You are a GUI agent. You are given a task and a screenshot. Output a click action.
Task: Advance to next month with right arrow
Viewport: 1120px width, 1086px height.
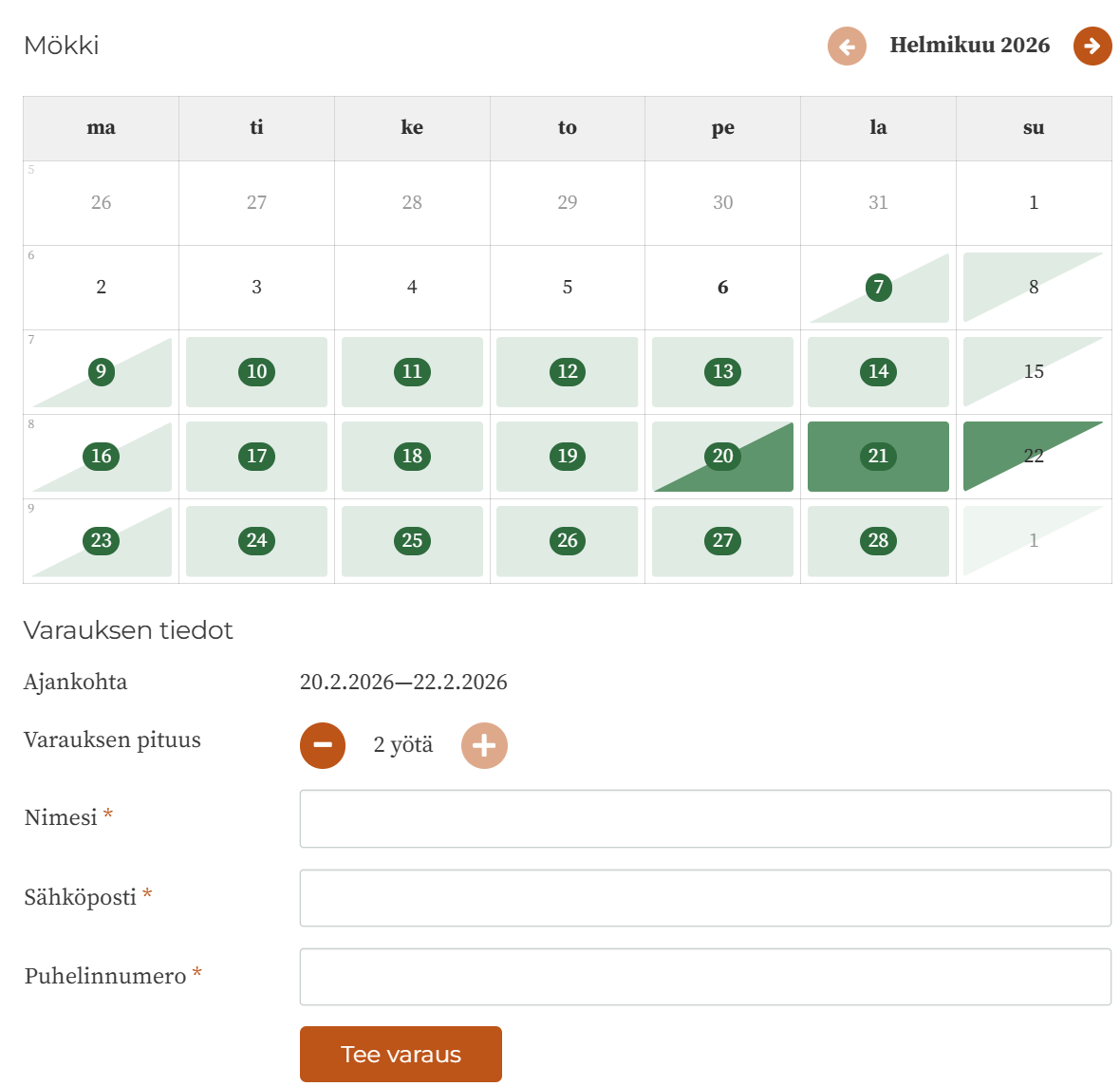coord(1092,46)
